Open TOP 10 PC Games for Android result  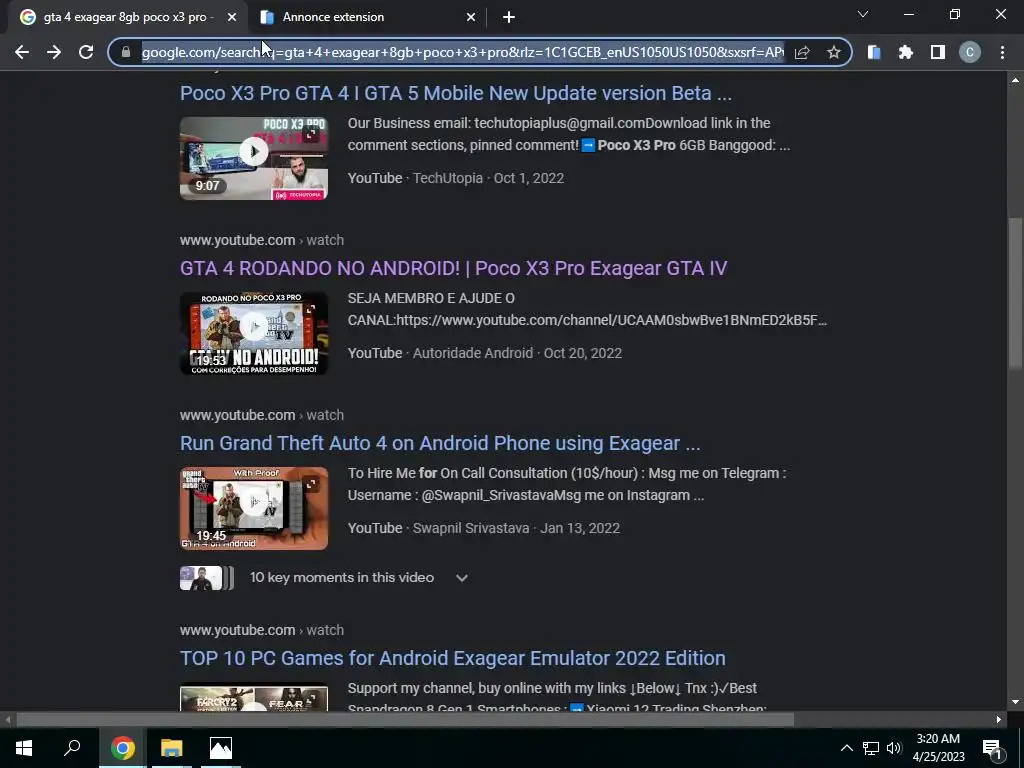(453, 658)
